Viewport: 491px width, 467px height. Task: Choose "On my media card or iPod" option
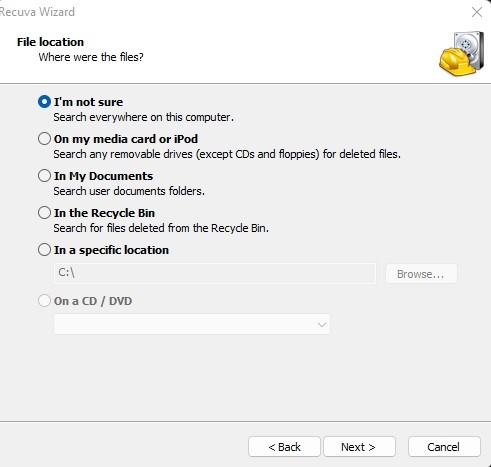click(44, 139)
